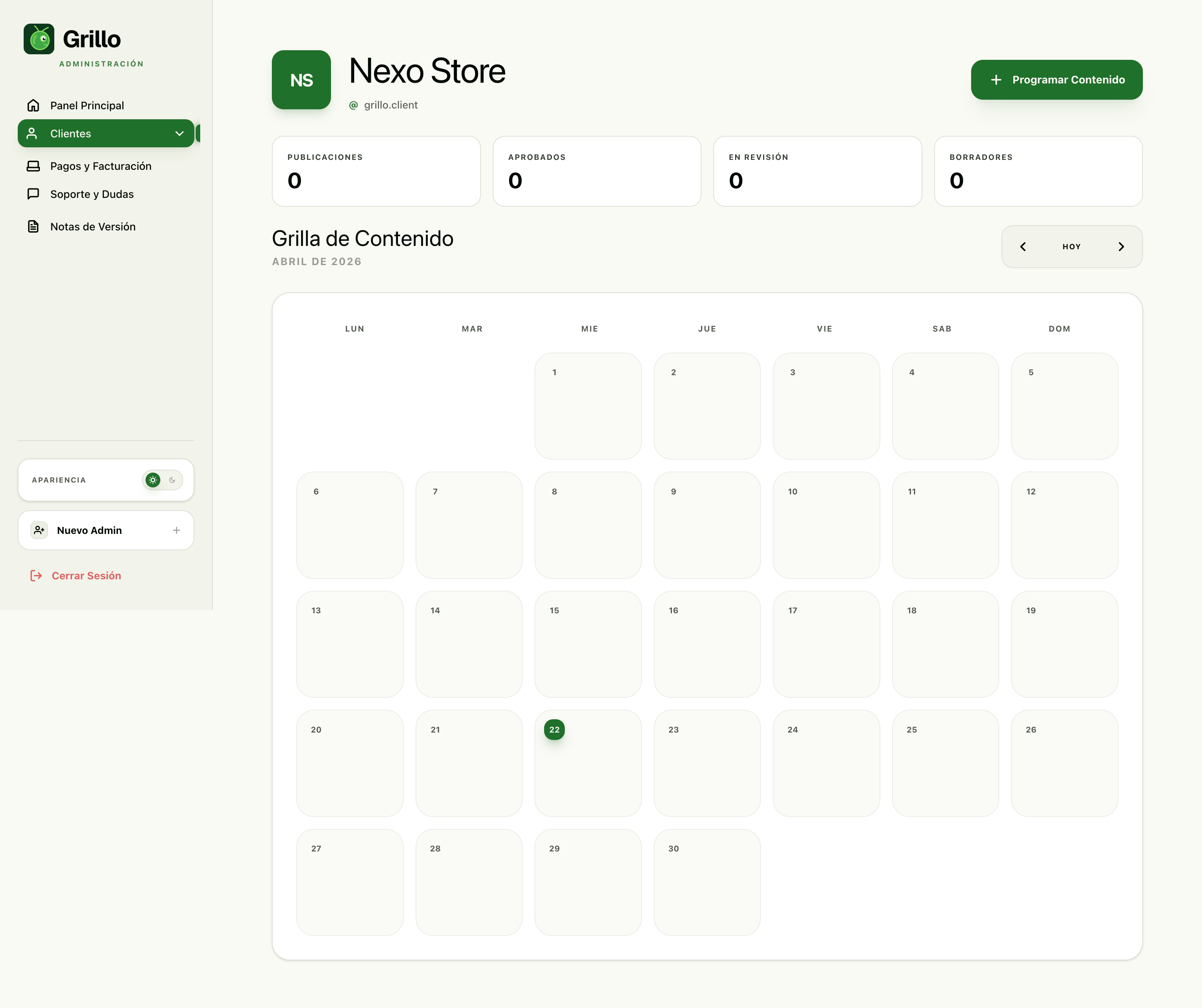The image size is (1202, 1008).
Task: Open Soporte y Dudas section
Action: tap(106, 194)
